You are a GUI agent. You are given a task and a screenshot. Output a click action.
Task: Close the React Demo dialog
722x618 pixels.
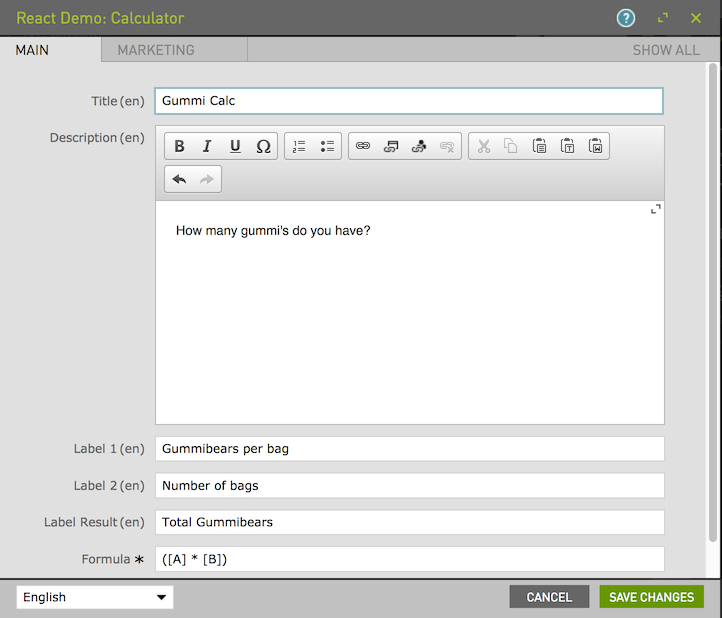[696, 18]
